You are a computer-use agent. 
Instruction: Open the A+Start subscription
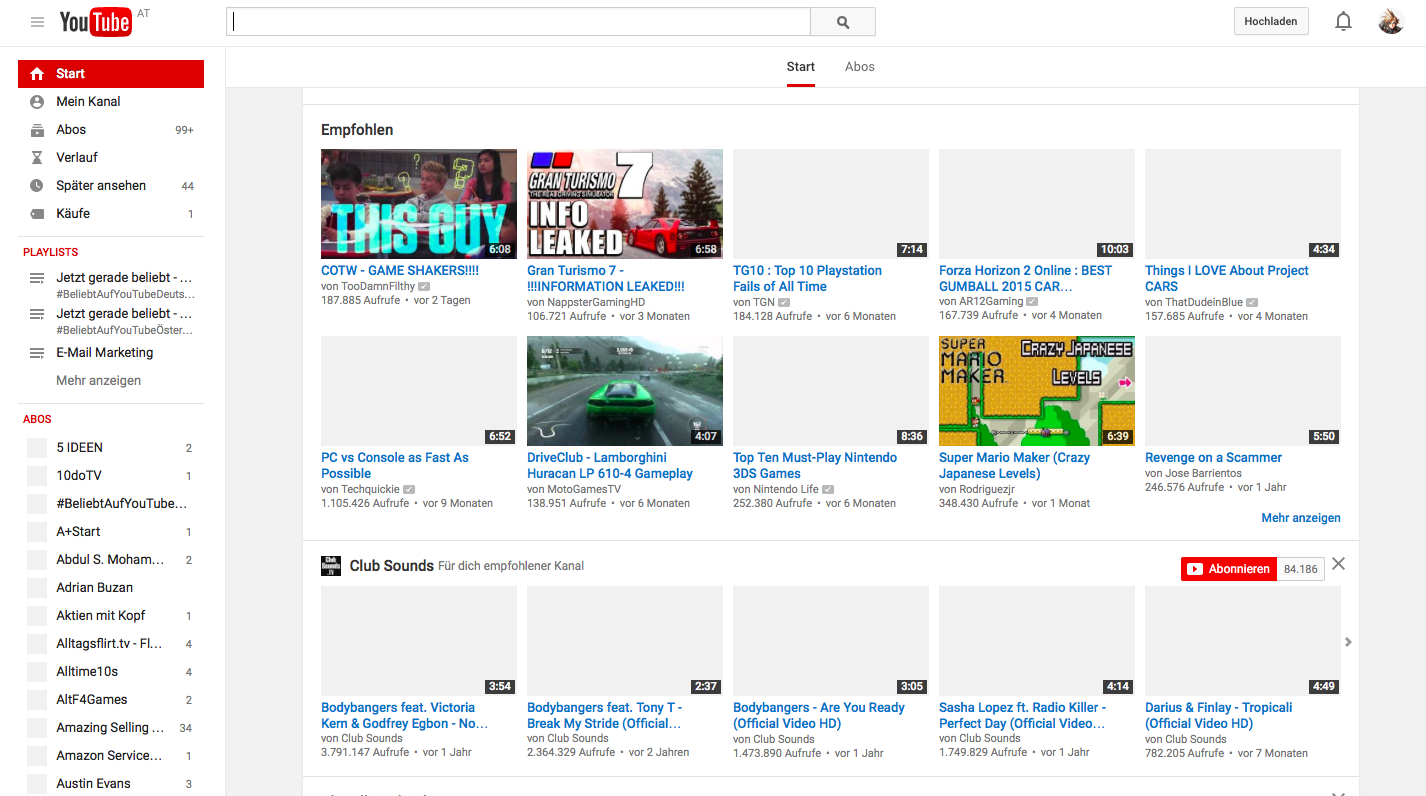[x=111, y=532]
